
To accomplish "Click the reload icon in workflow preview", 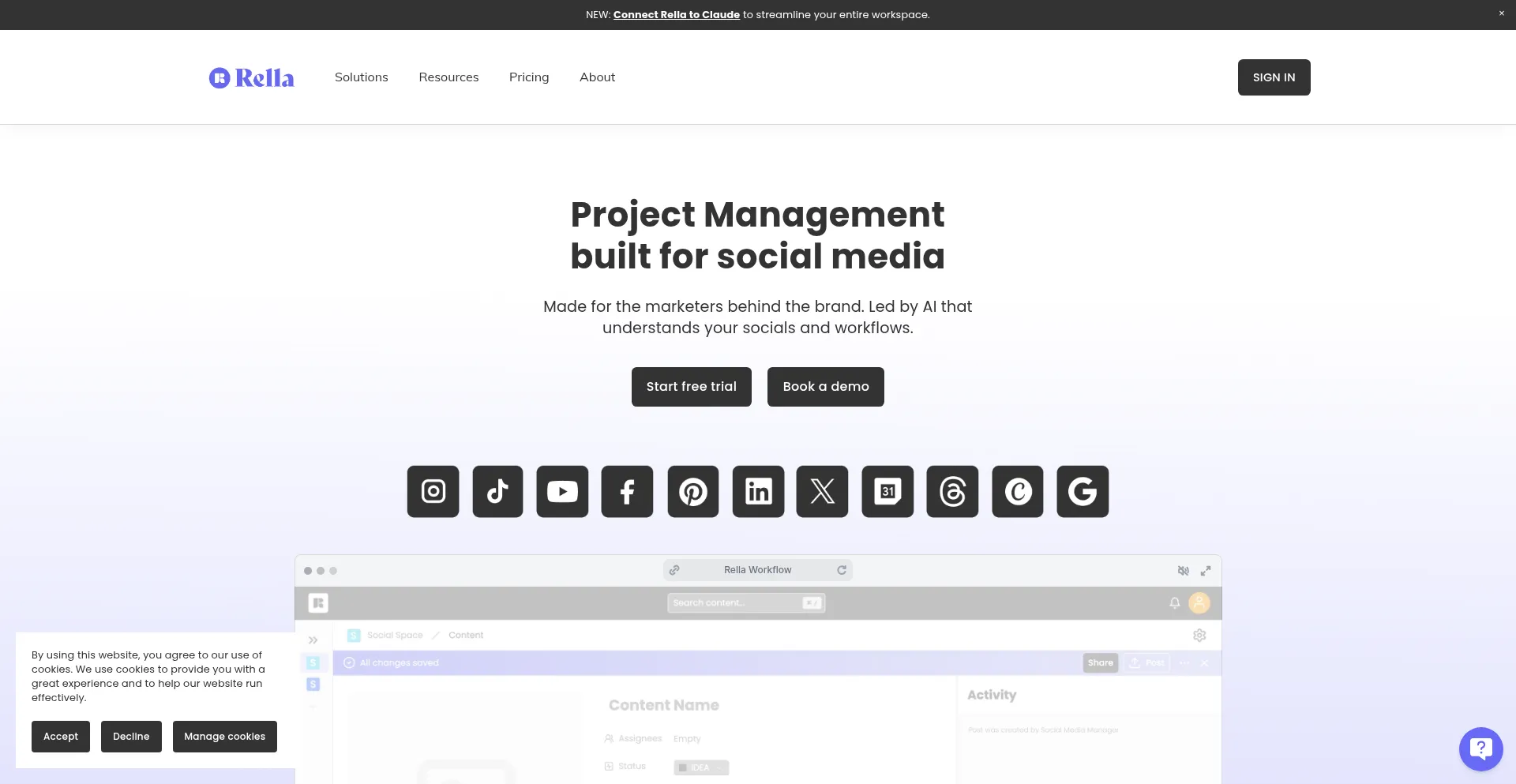I will 842,570.
